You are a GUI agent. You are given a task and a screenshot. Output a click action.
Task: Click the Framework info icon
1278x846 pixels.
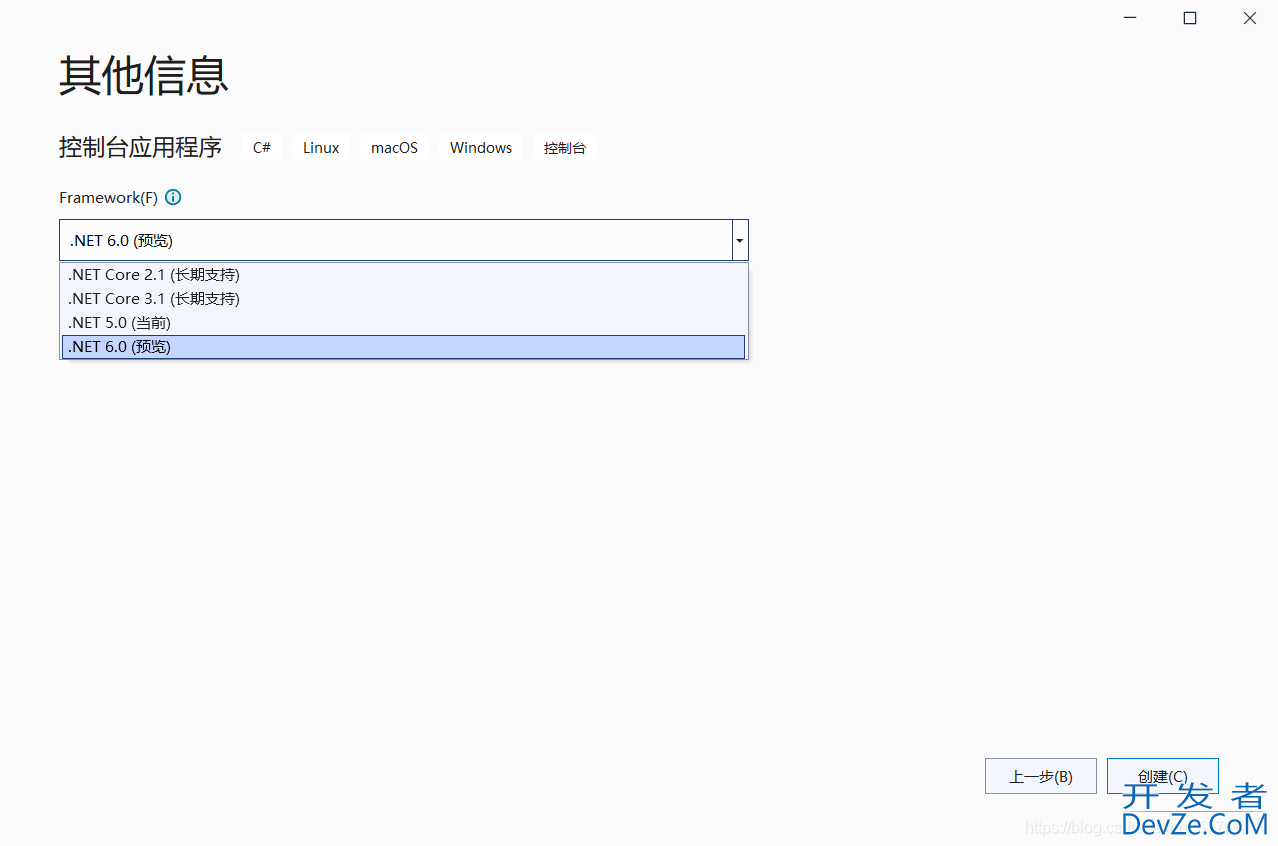coord(173,197)
